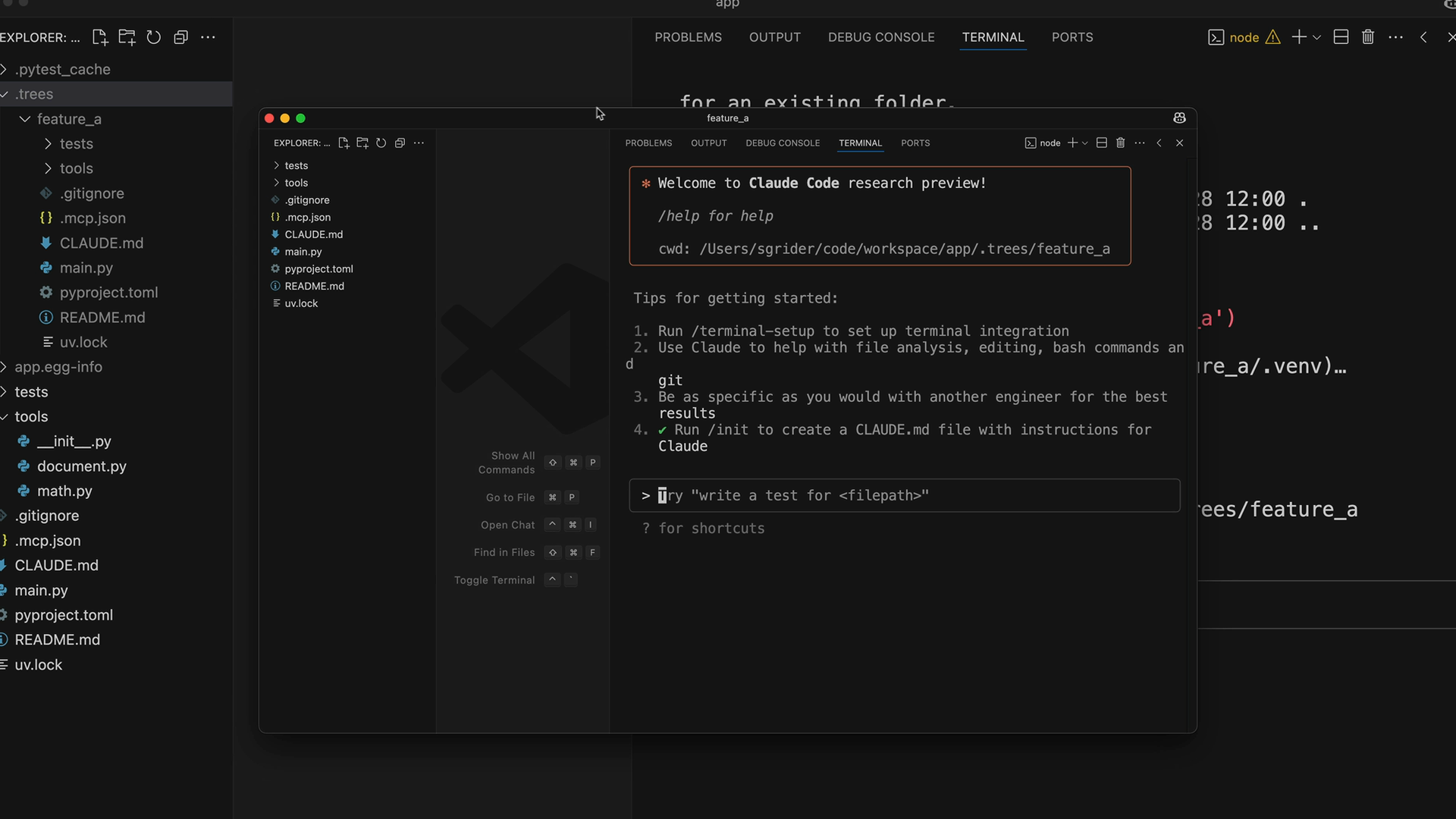Open panel ellipsis menu in feature_a window

pyautogui.click(x=1140, y=143)
